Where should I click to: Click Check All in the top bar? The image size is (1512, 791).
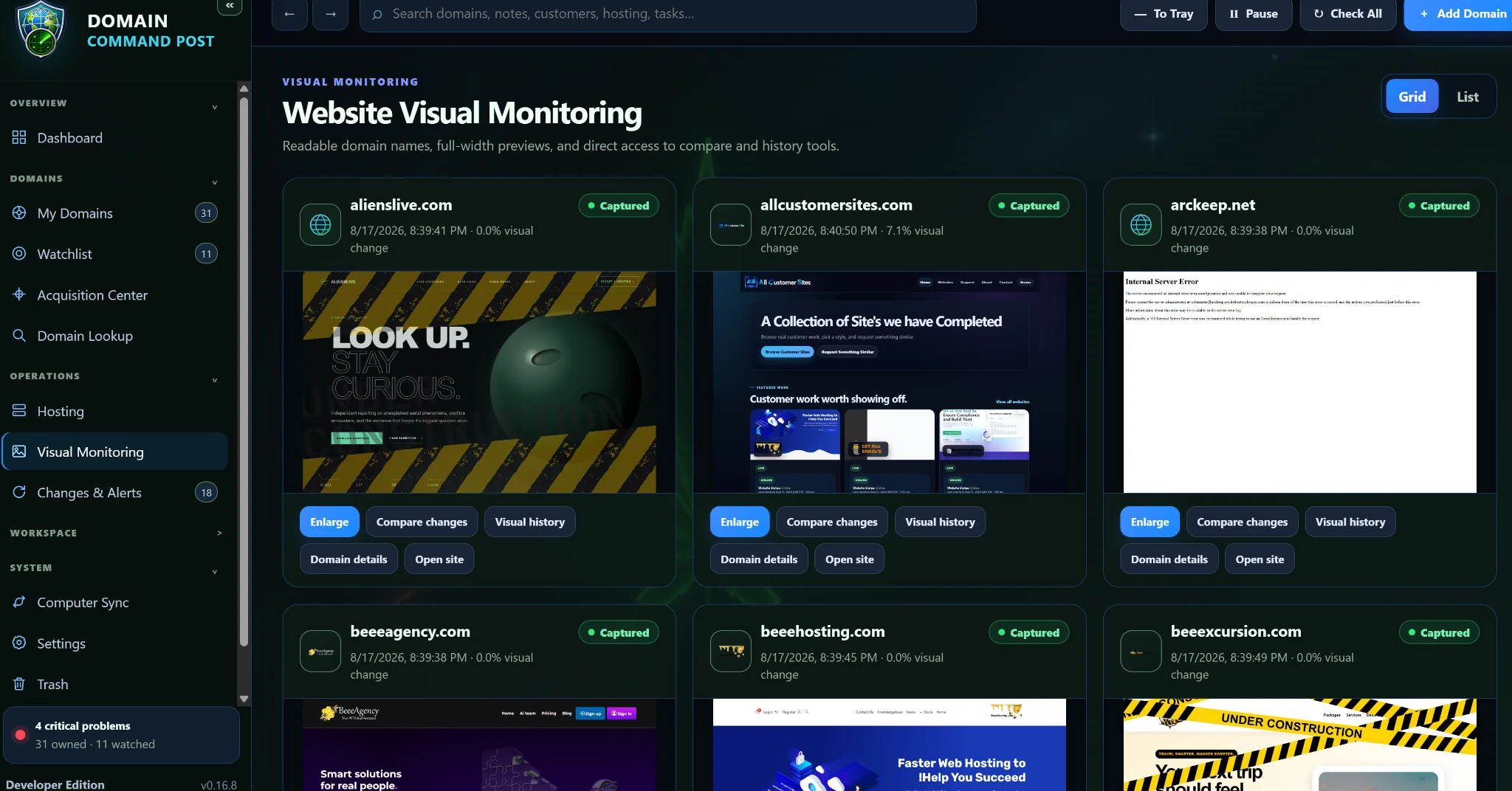point(1348,14)
